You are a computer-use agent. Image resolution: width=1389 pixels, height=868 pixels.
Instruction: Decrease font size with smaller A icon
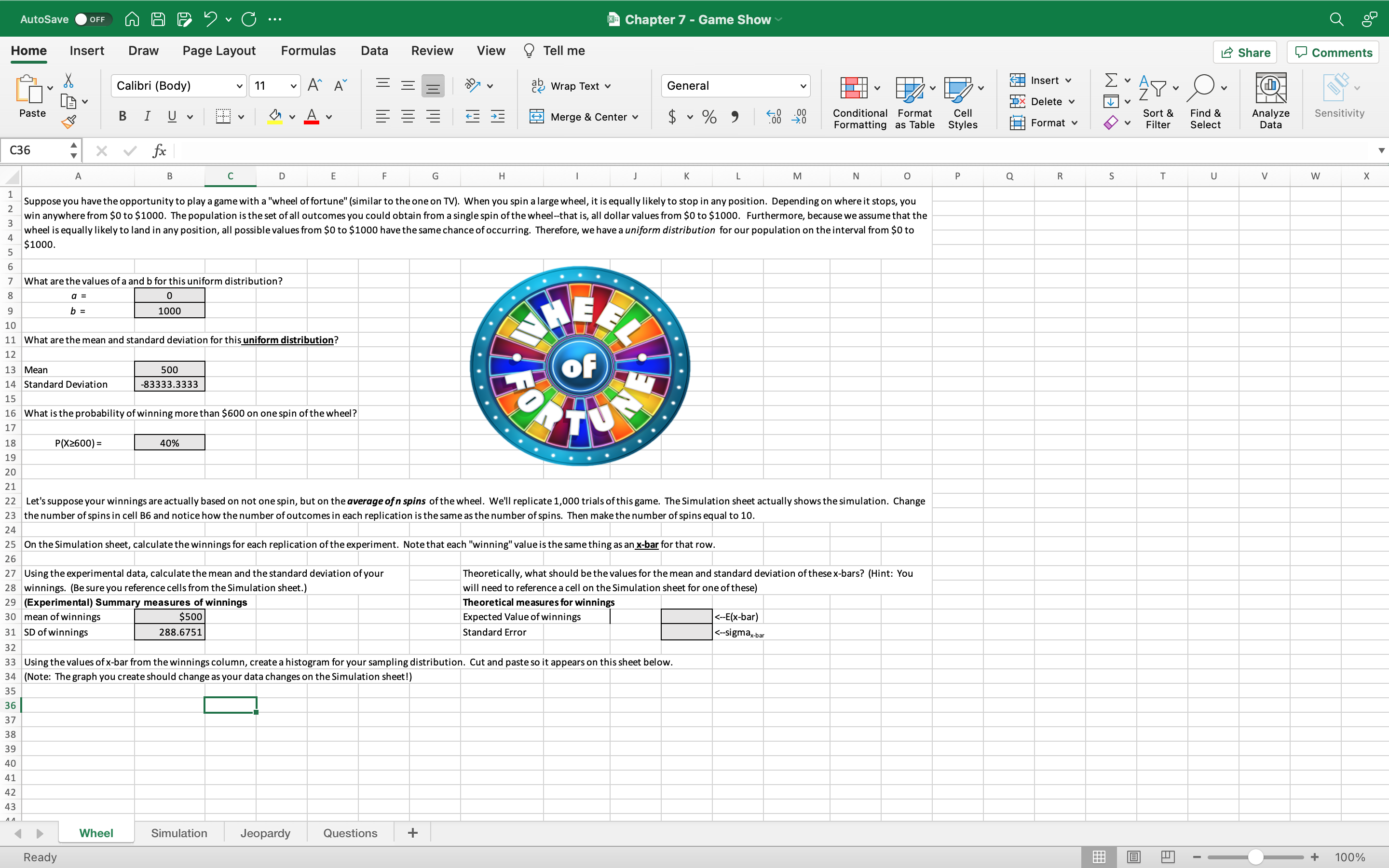(340, 85)
